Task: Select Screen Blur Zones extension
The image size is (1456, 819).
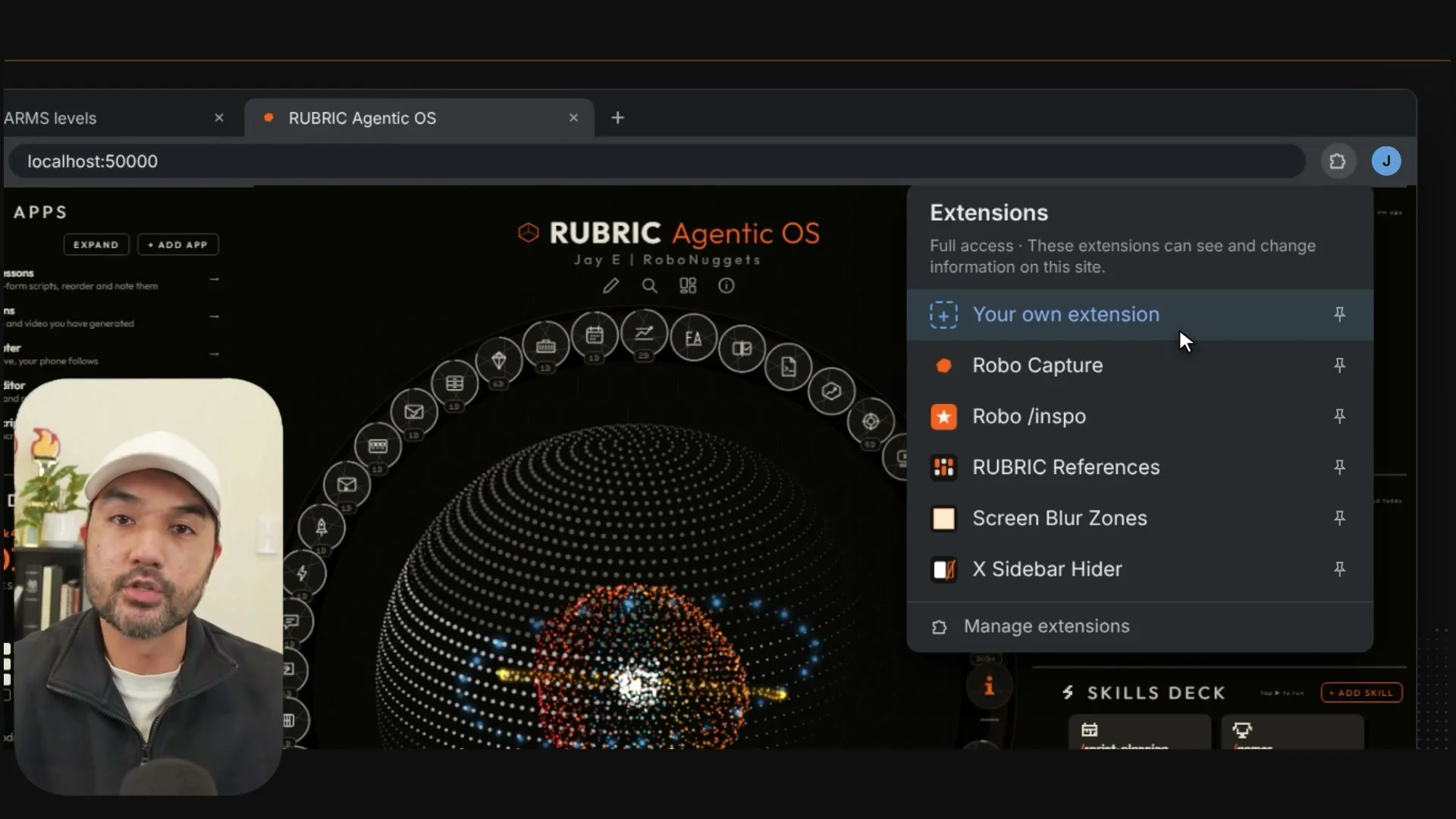Action: click(x=1140, y=518)
